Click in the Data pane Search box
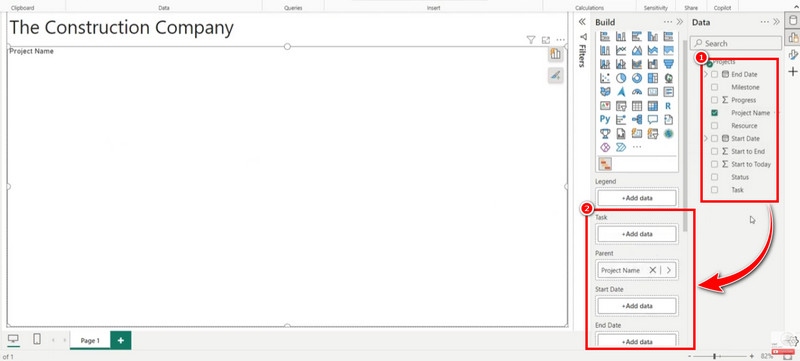 tap(736, 43)
